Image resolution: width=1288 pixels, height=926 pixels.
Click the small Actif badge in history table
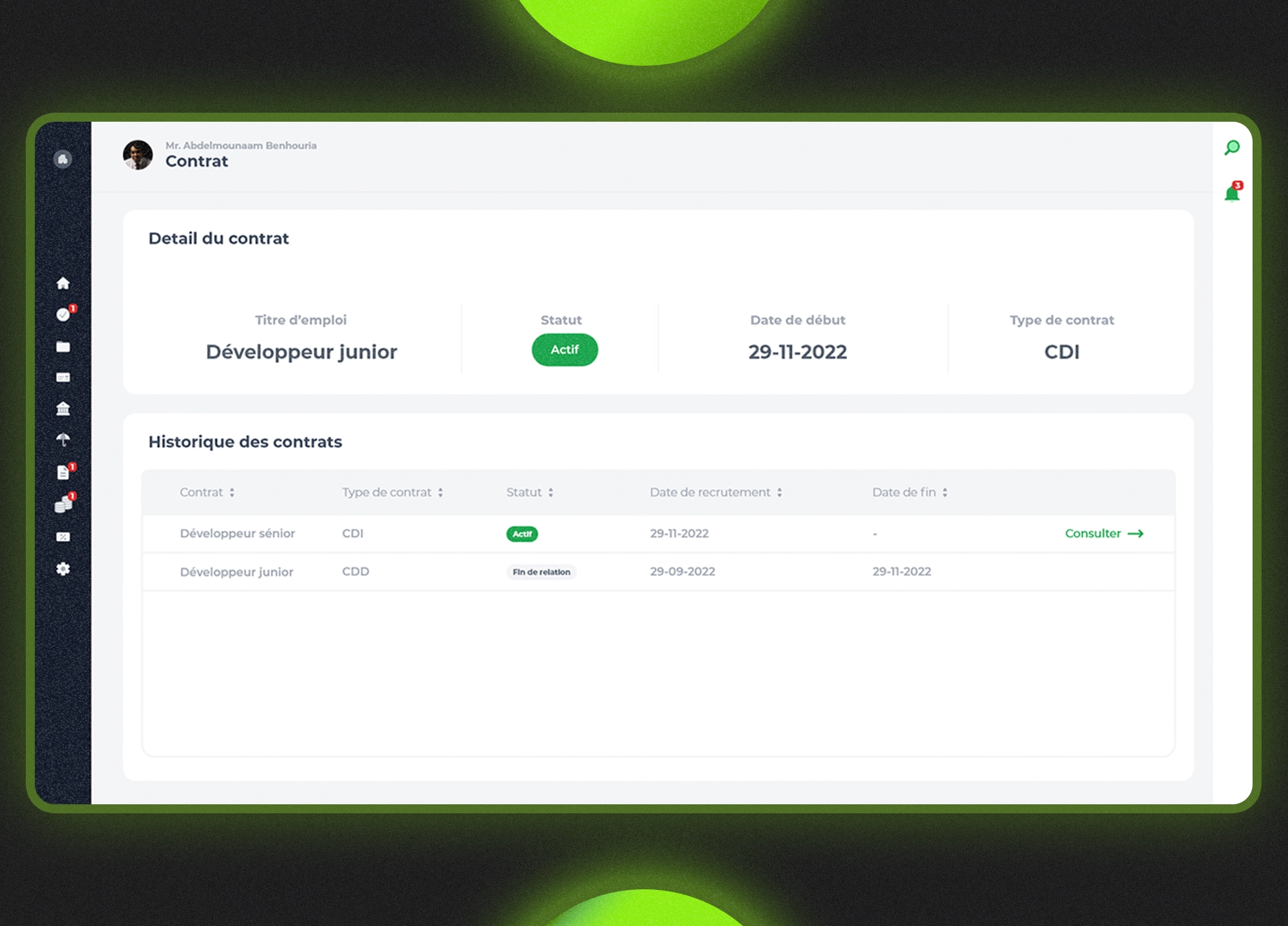coord(522,534)
